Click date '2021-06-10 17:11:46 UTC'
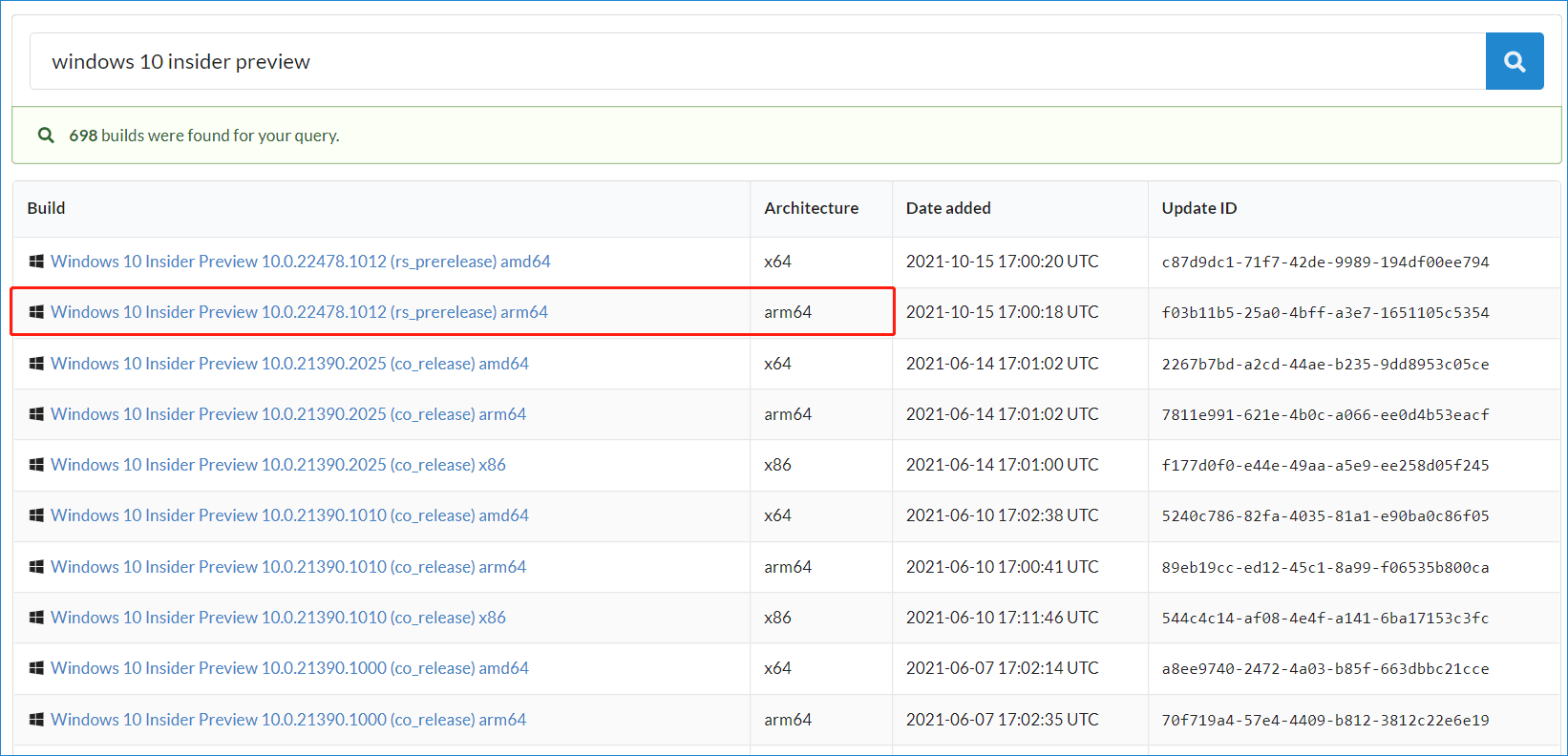This screenshot has height=756, width=1568. click(x=1003, y=618)
